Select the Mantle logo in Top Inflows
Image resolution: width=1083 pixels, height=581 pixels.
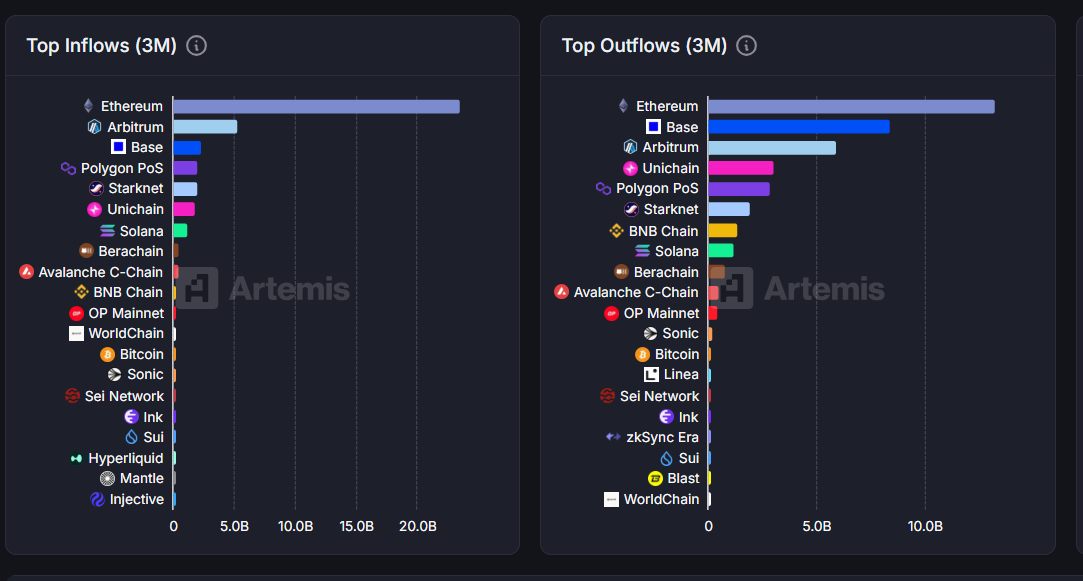click(x=107, y=478)
